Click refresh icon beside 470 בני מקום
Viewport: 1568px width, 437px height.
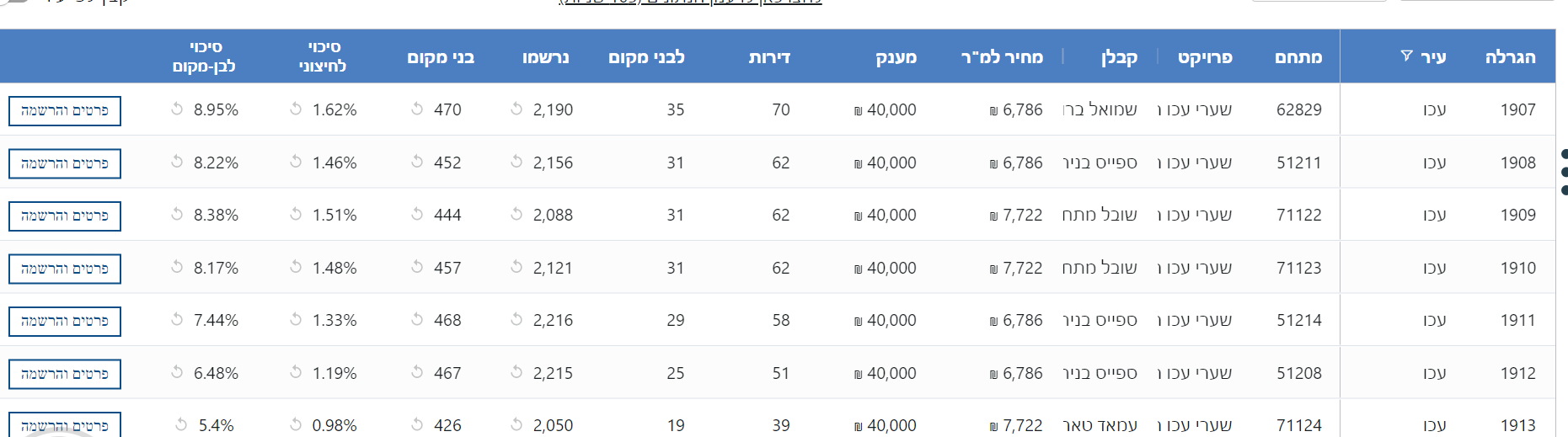click(417, 109)
